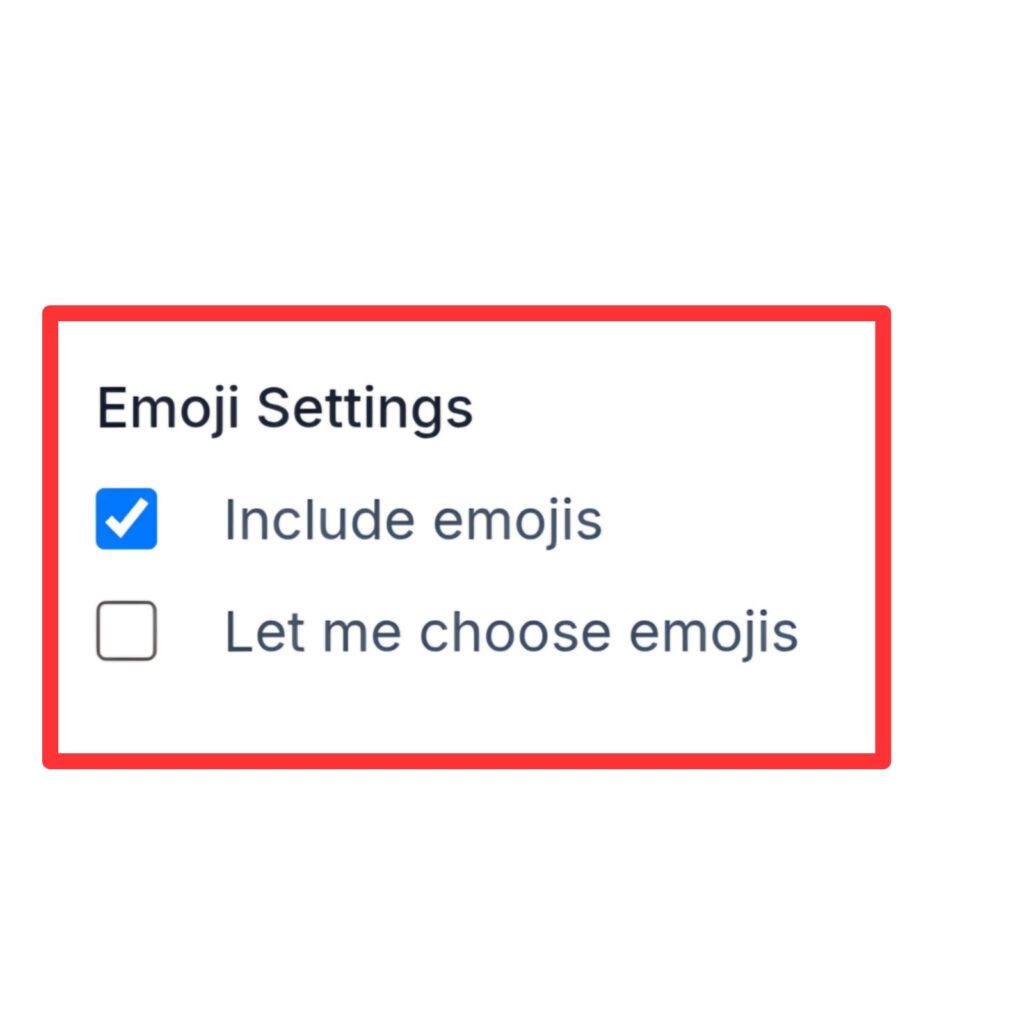Select the Include emojis label text
Image resolution: width=1024 pixels, height=1024 pixels.
click(413, 519)
